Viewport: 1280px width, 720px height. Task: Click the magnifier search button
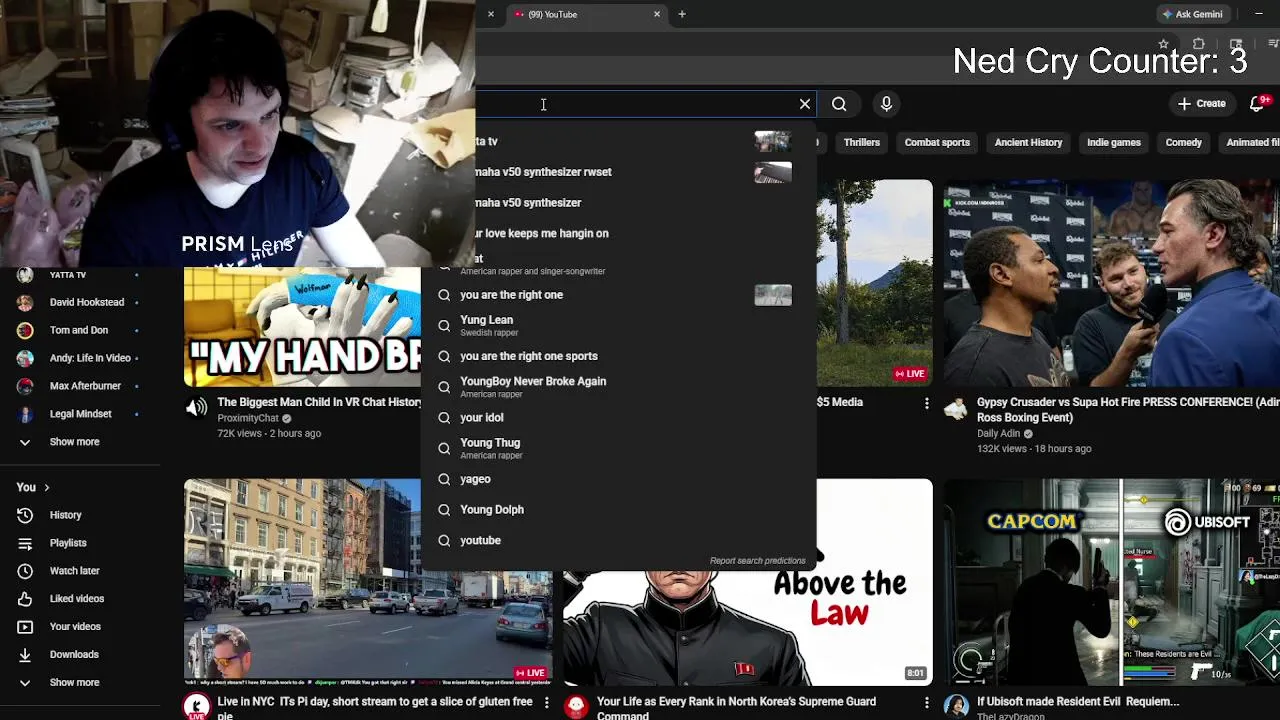pyautogui.click(x=839, y=104)
